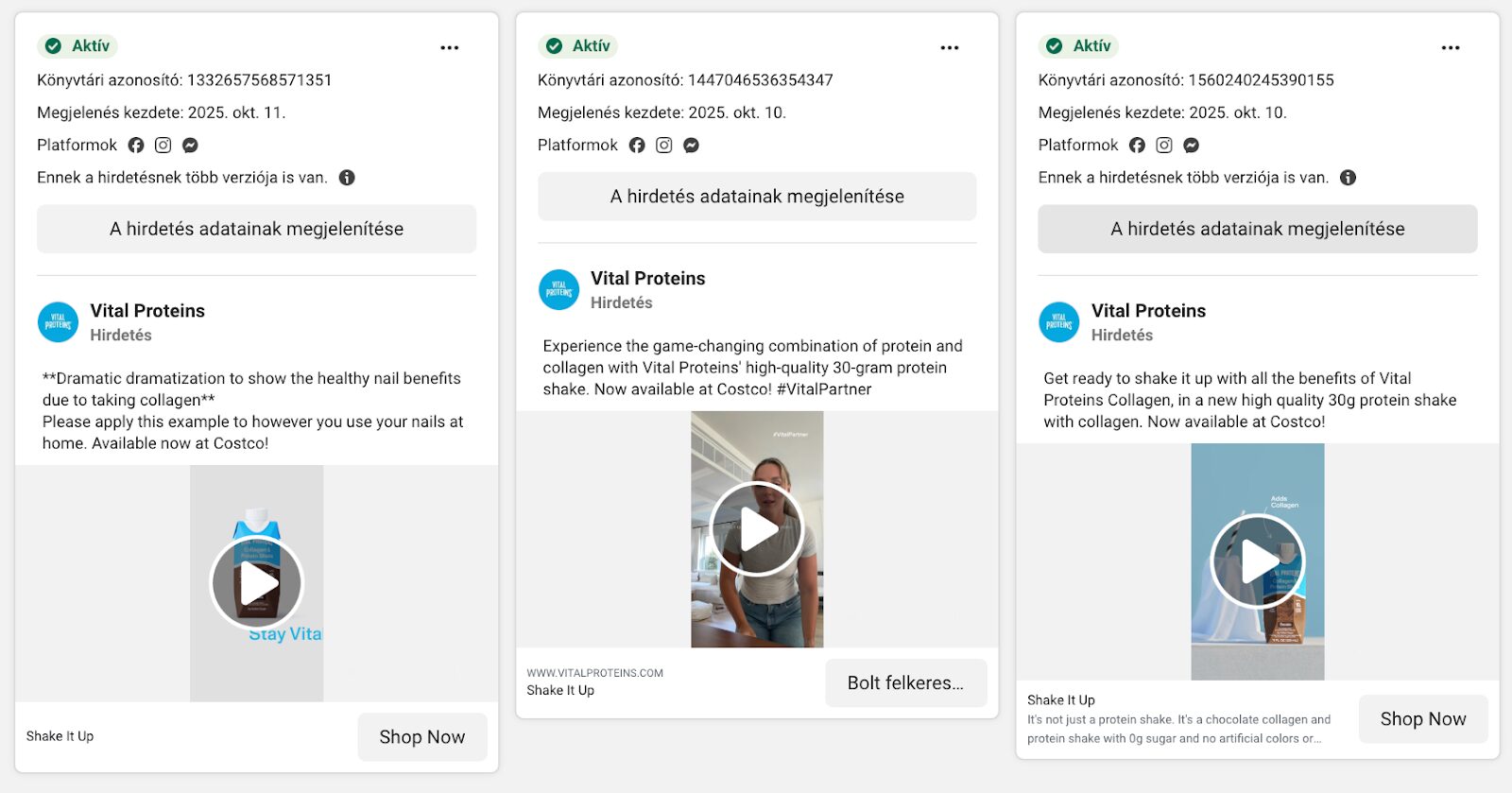Play the Stay Vital shake carton video
This screenshot has height=793, width=1512.
click(x=257, y=583)
